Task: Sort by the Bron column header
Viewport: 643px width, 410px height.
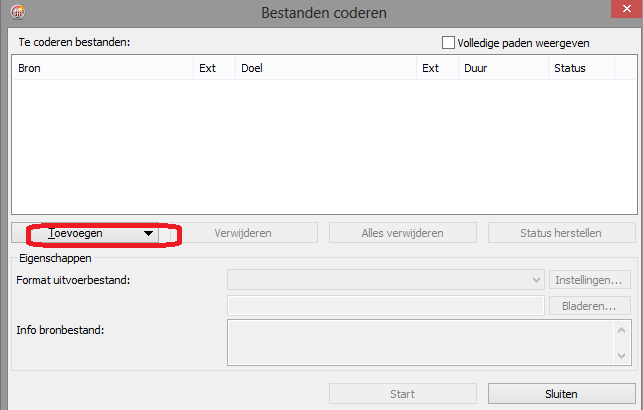Action: [103, 68]
